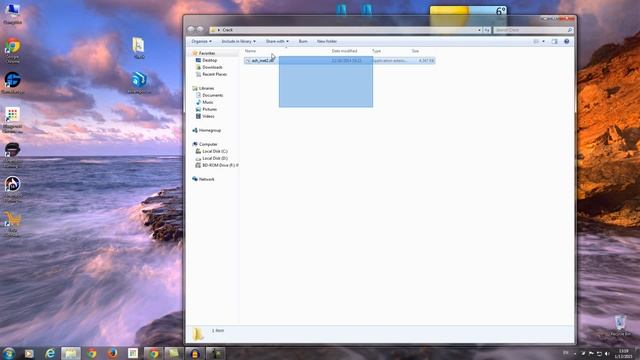
Task: Select the adi_inet2 file row
Action: click(x=340, y=60)
